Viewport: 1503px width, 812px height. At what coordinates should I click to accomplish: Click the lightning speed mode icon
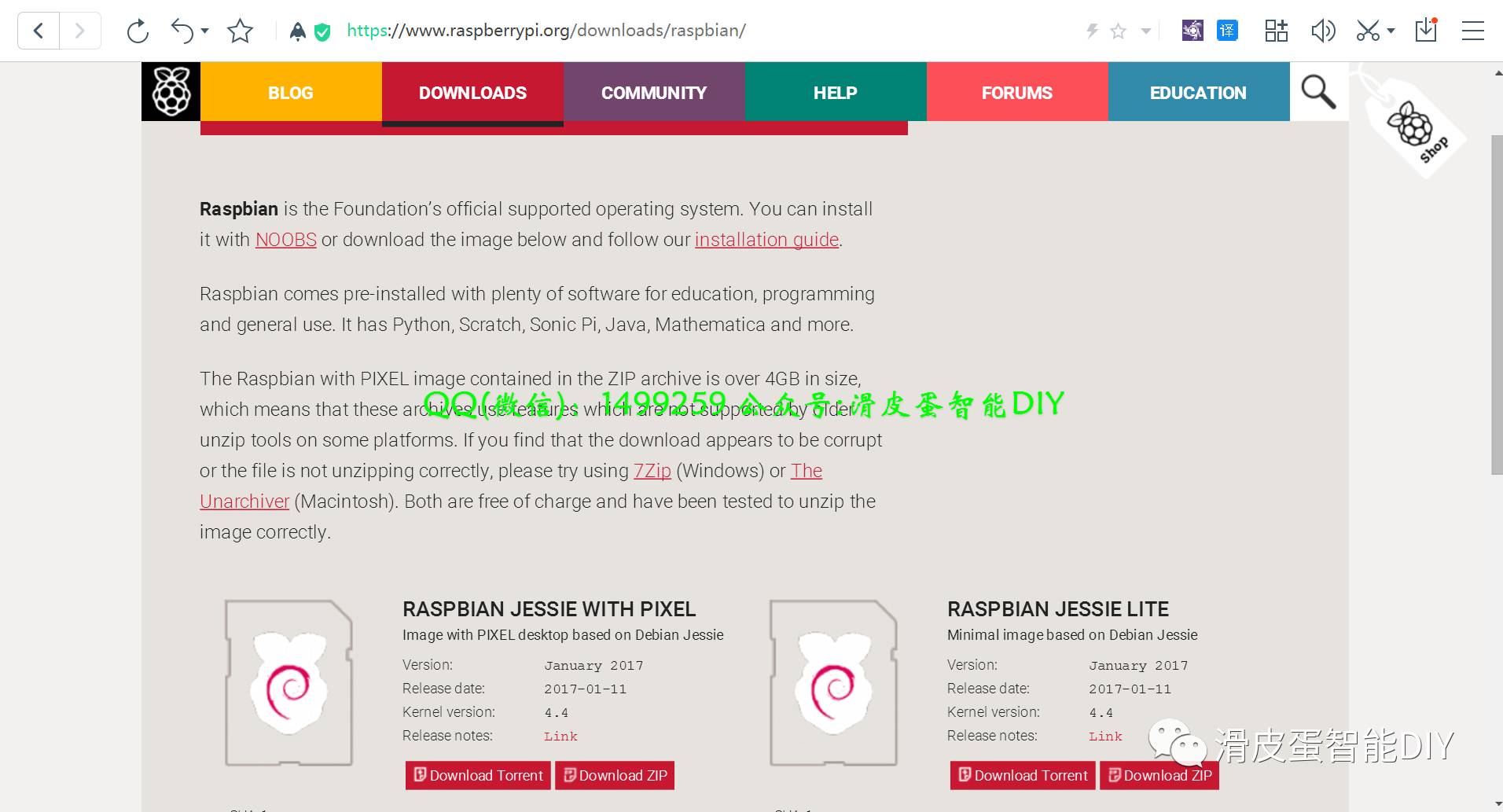pyautogui.click(x=1092, y=31)
